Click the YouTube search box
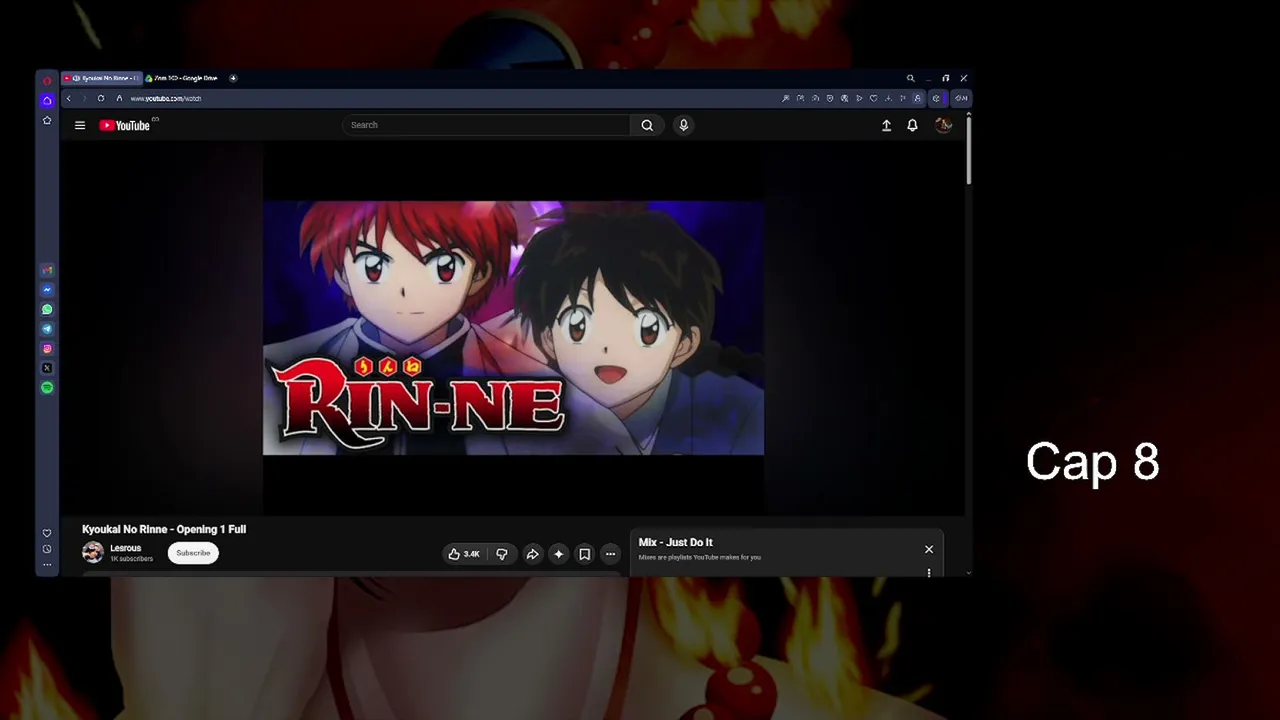Image resolution: width=1280 pixels, height=720 pixels. (x=486, y=125)
